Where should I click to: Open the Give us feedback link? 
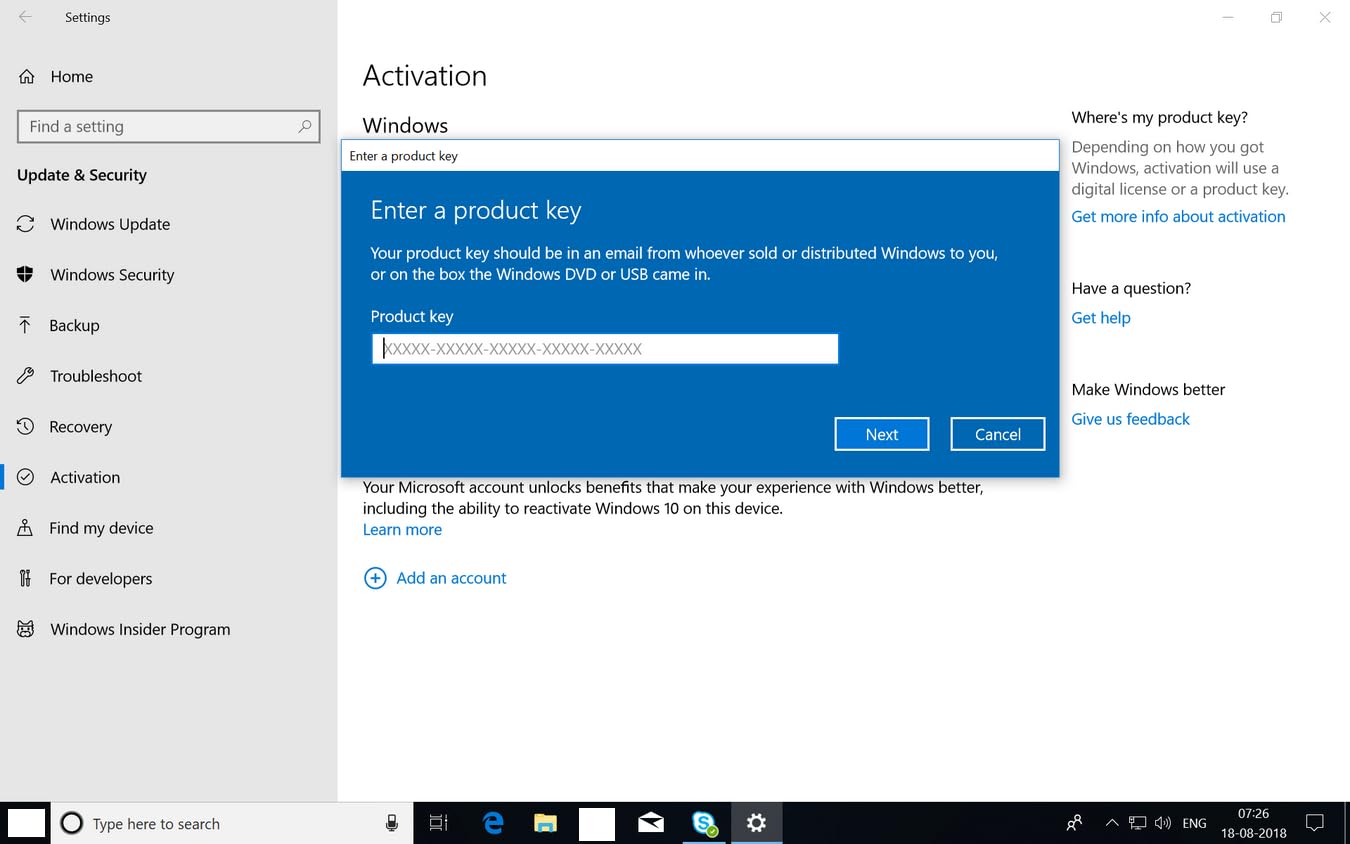1130,419
